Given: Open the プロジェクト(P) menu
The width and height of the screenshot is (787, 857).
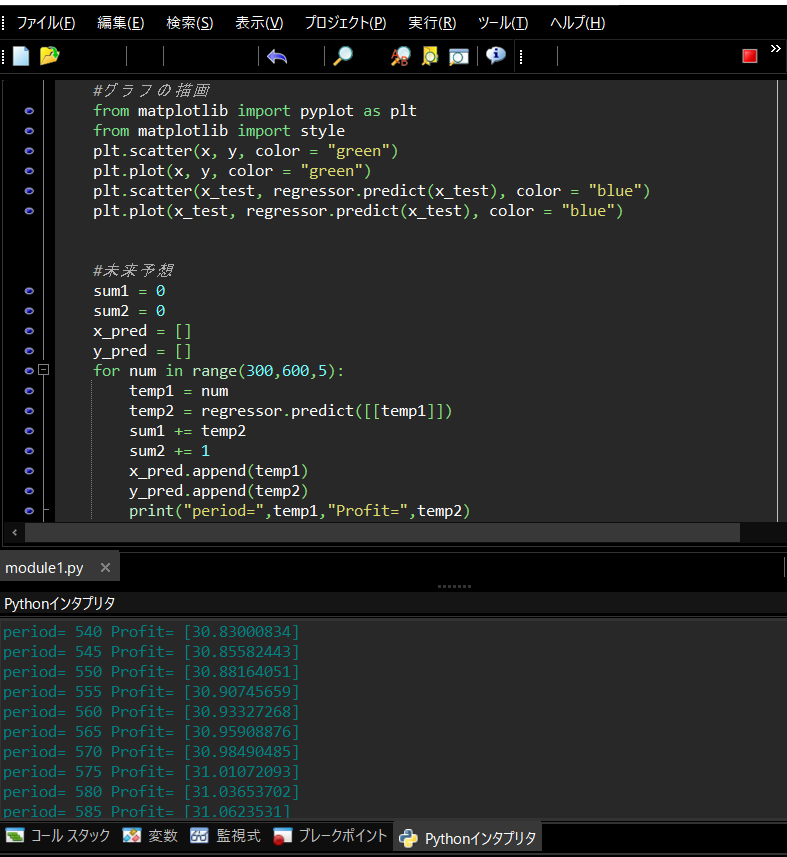Looking at the screenshot, I should 345,23.
